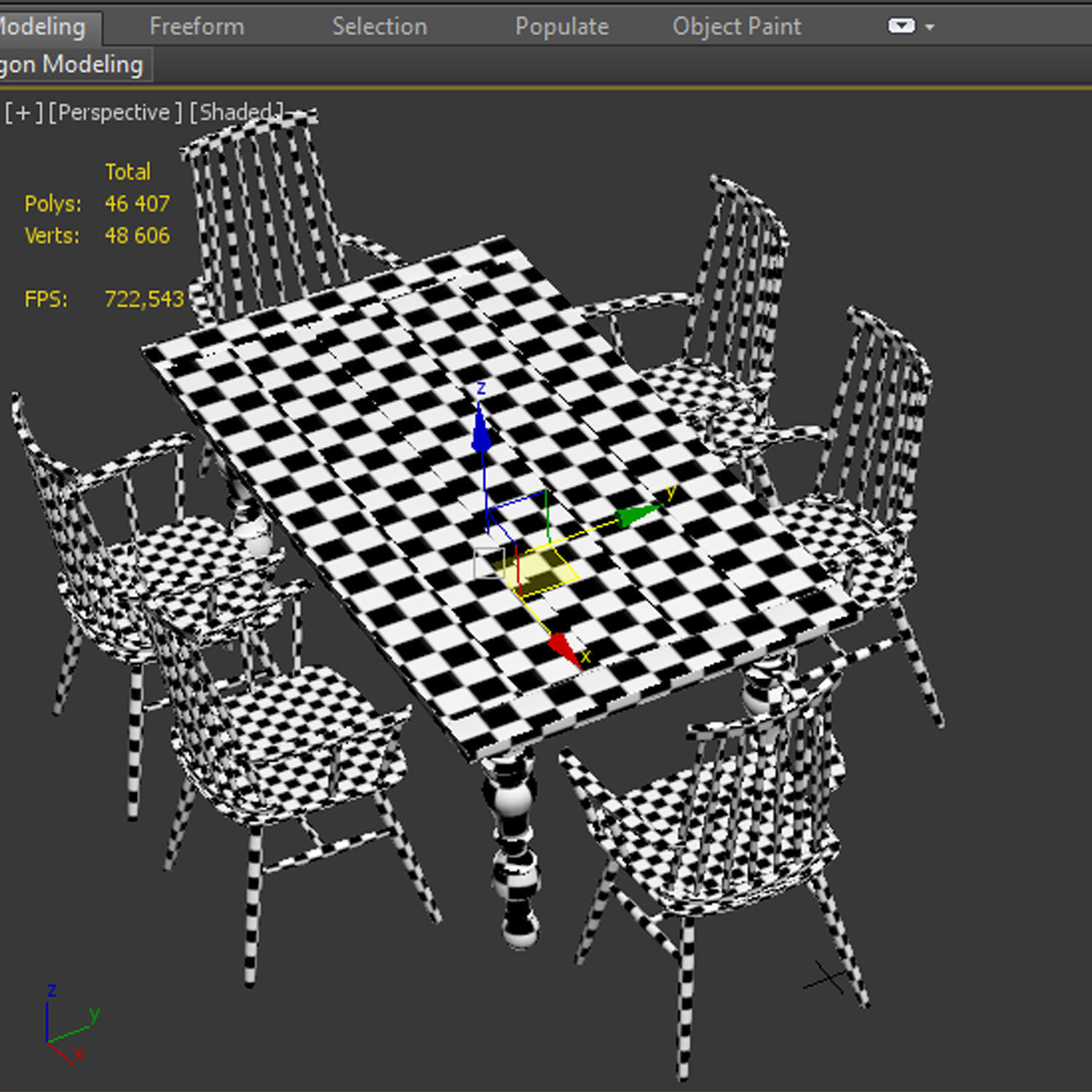Image resolution: width=1092 pixels, height=1092 pixels.
Task: Switch to the Freeform tab
Action: pyautogui.click(x=197, y=27)
